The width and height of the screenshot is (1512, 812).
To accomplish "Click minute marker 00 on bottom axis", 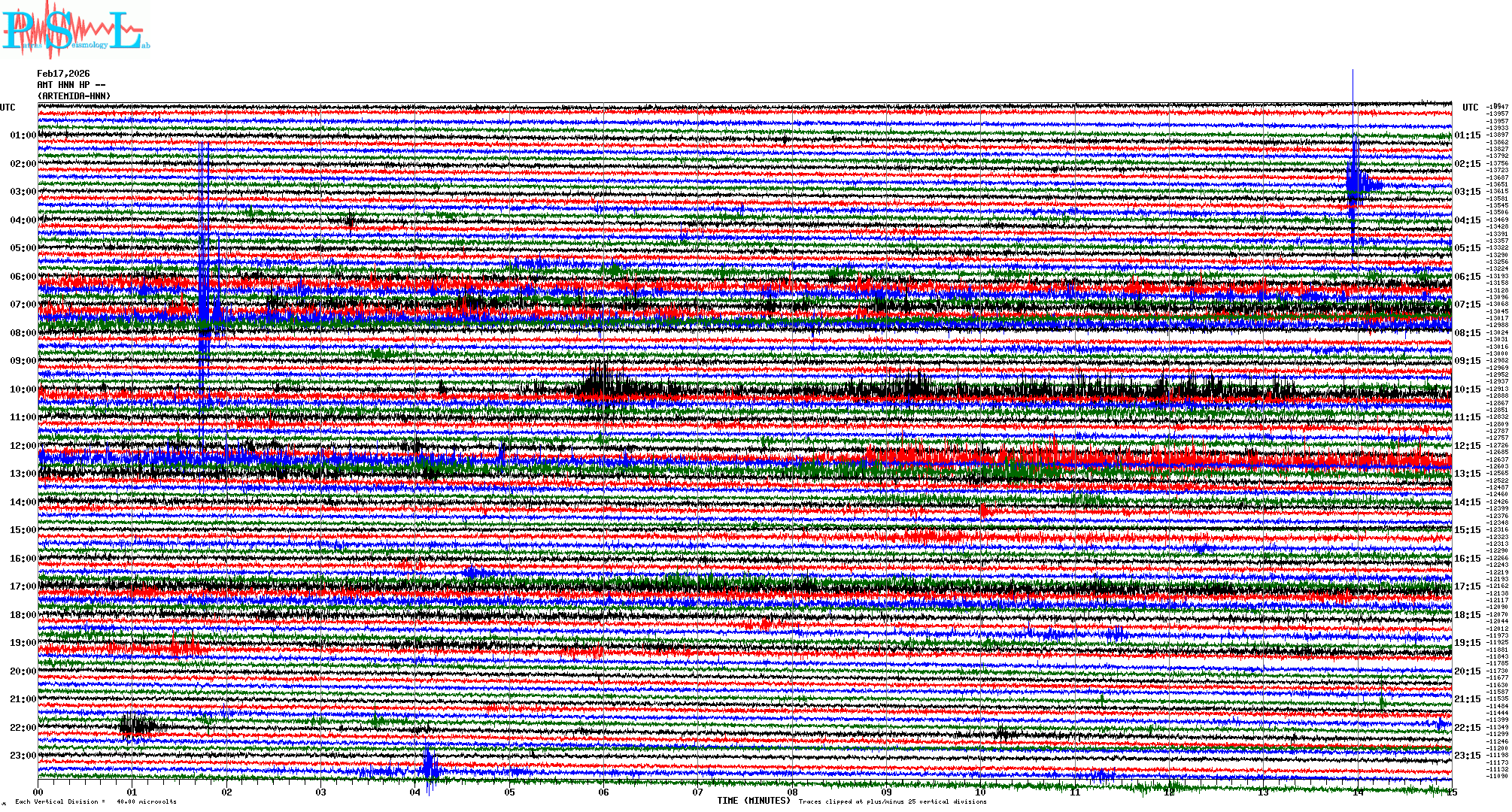I will tap(38, 792).
